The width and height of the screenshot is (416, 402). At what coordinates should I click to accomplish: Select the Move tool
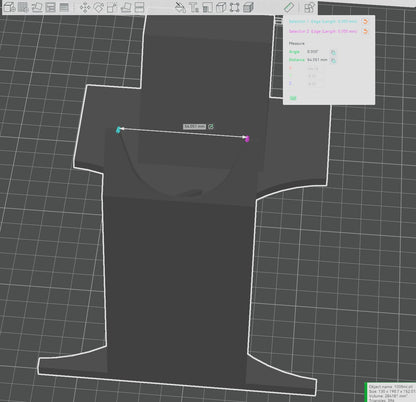pyautogui.click(x=85, y=7)
